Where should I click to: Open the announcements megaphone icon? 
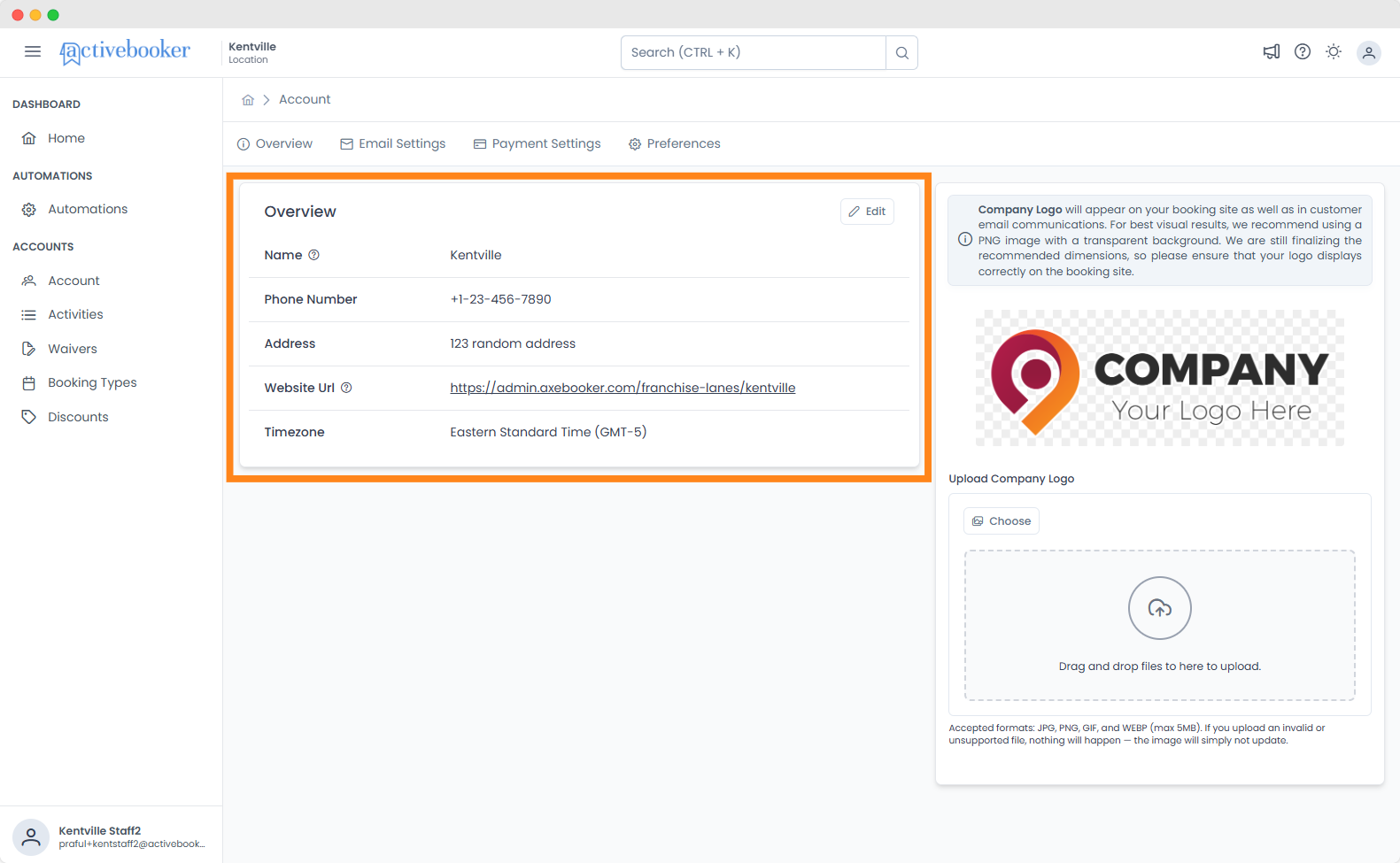tap(1272, 52)
